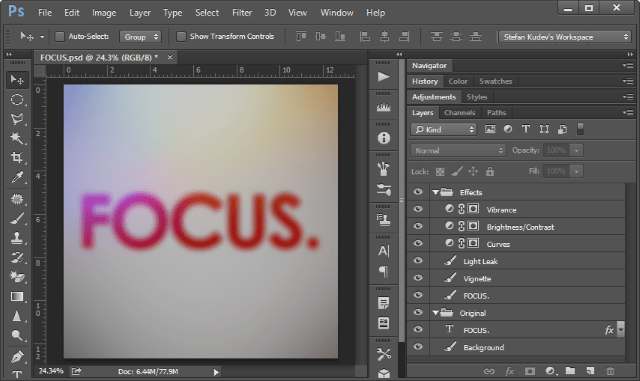Open the Paragraph panel icon
Viewport: 640px width, 381px height.
pyautogui.click(x=383, y=271)
